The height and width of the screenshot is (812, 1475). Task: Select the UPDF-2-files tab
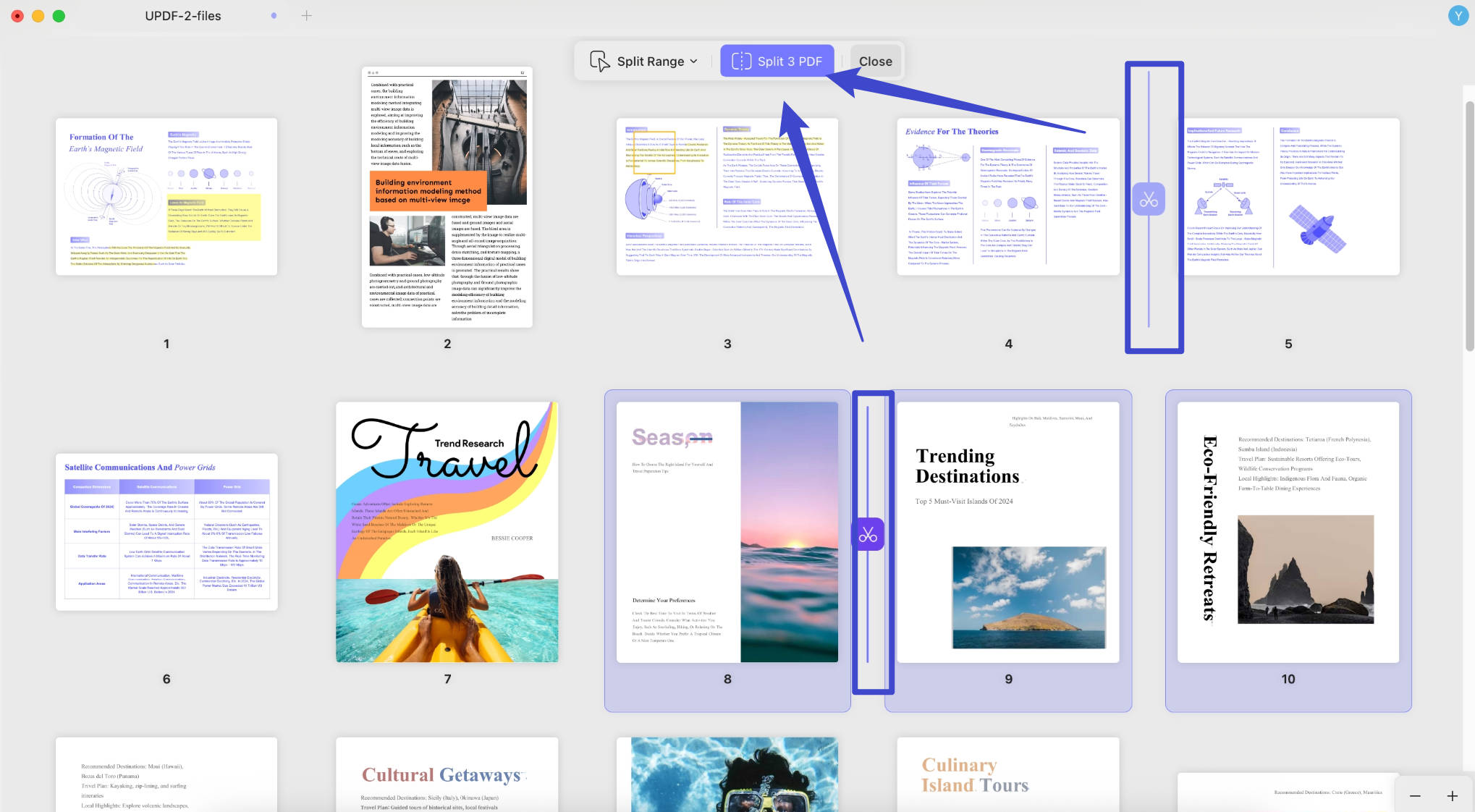pyautogui.click(x=183, y=15)
